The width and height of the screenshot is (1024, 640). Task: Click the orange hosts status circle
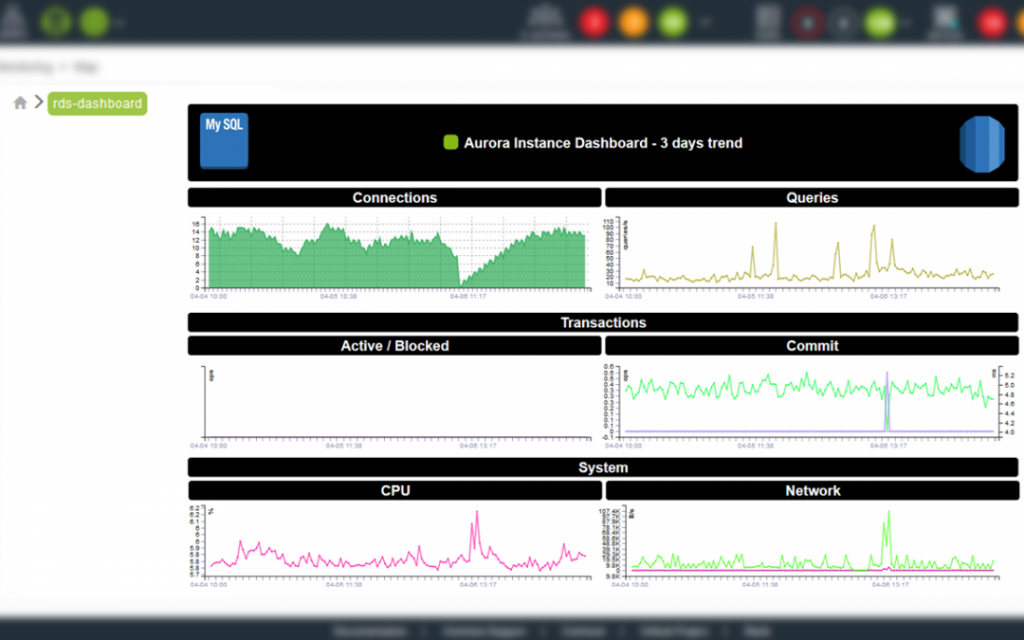click(x=633, y=22)
